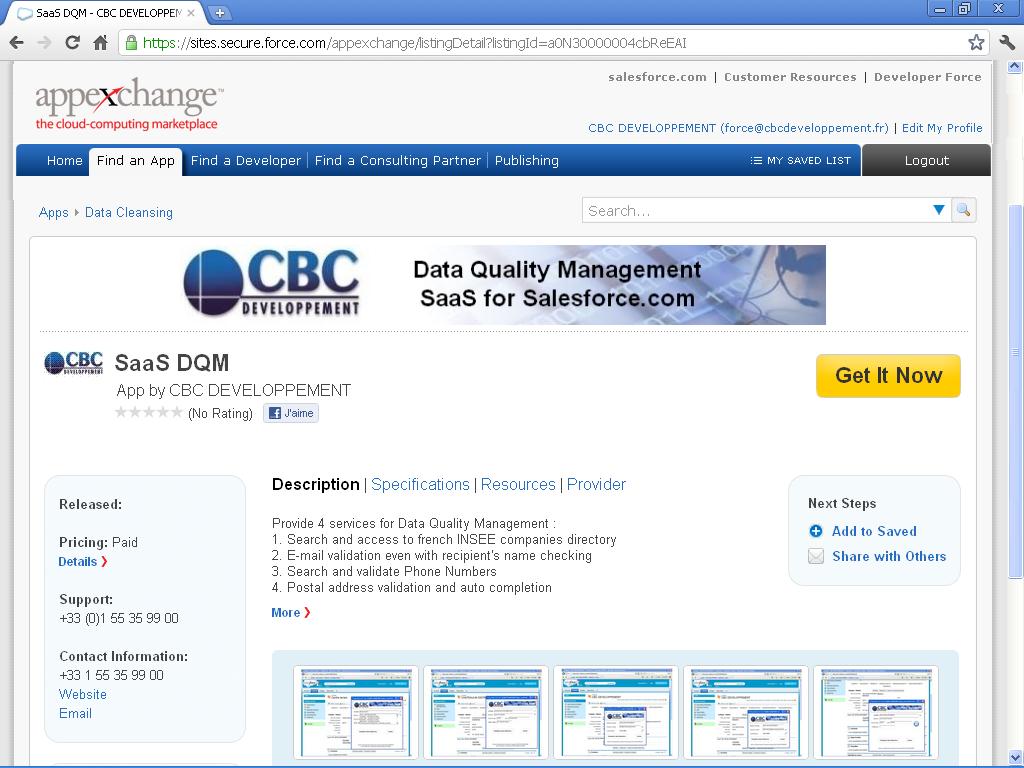Click the Add to Saved plus icon
This screenshot has width=1024, height=768.
(816, 531)
